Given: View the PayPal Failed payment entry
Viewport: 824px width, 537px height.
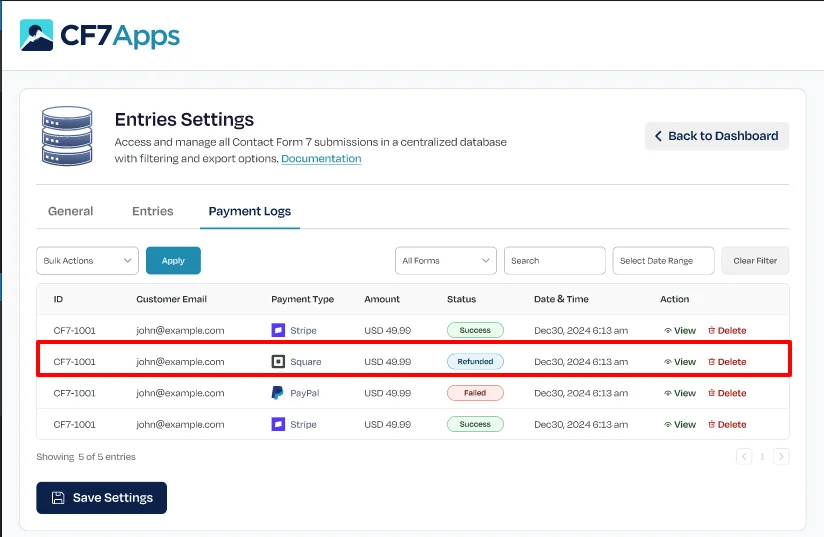Looking at the screenshot, I should (680, 393).
